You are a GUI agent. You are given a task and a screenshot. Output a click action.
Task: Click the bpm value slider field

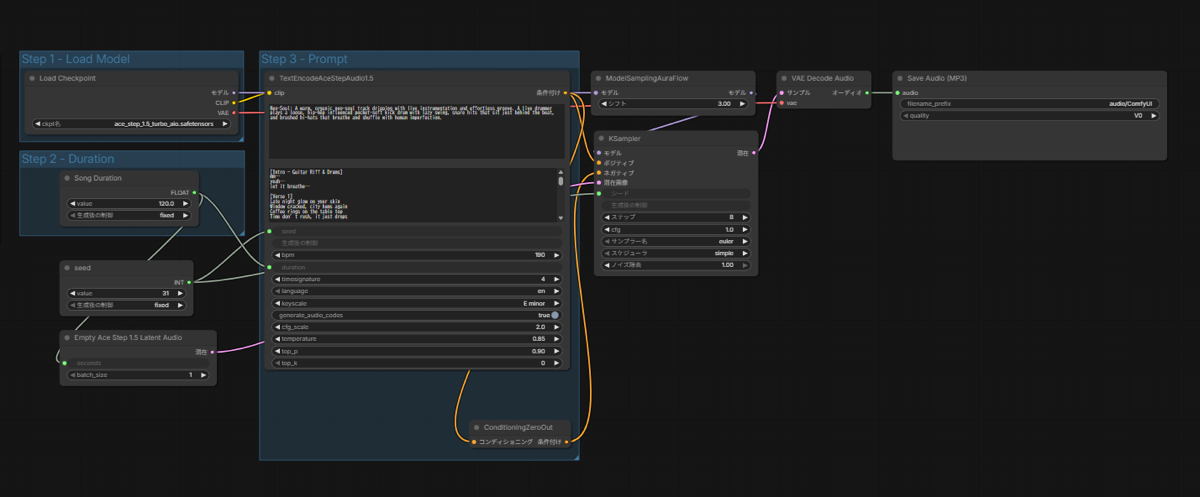pyautogui.click(x=415, y=255)
